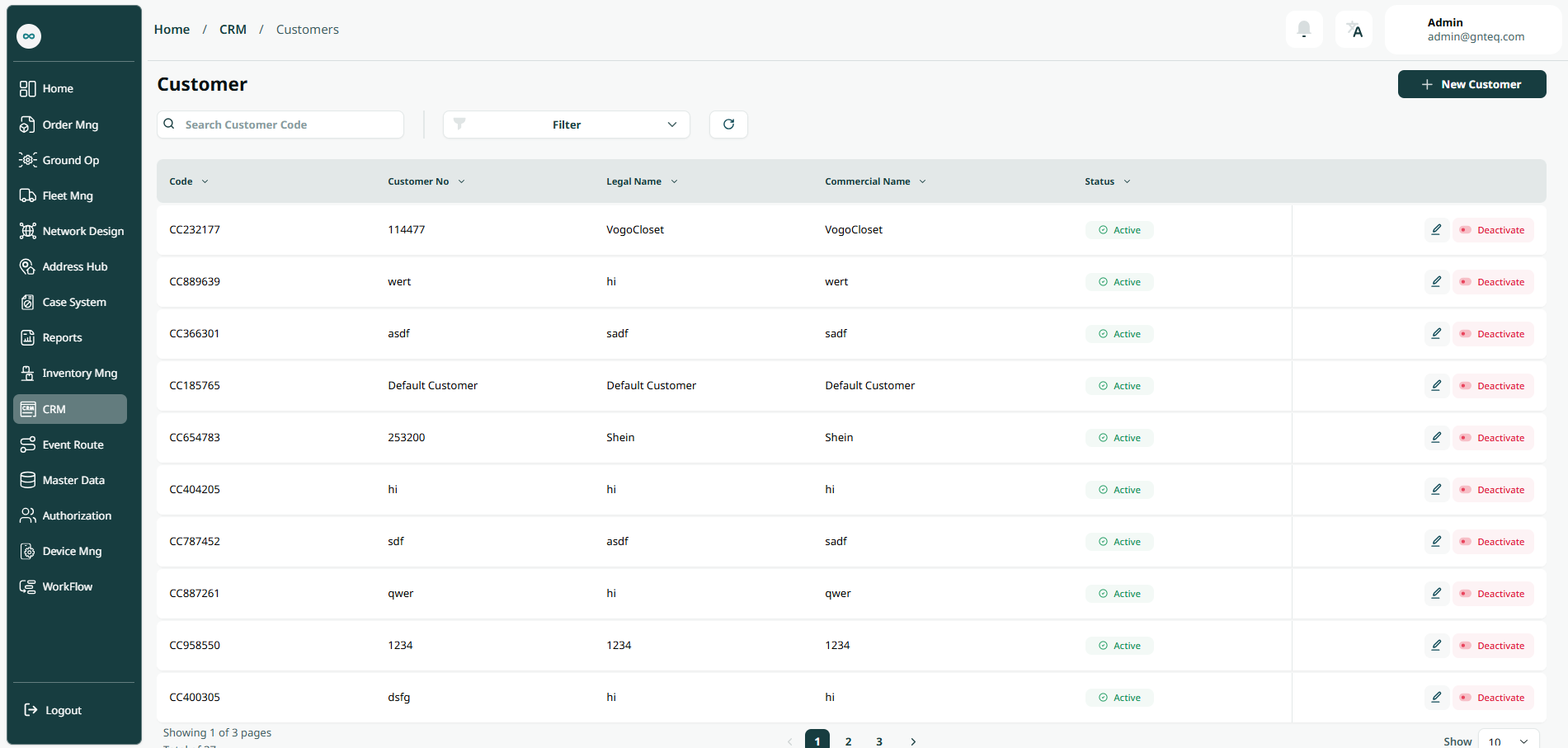The height and width of the screenshot is (748, 1568).
Task: Open Event Route in the sidebar
Action: click(70, 445)
